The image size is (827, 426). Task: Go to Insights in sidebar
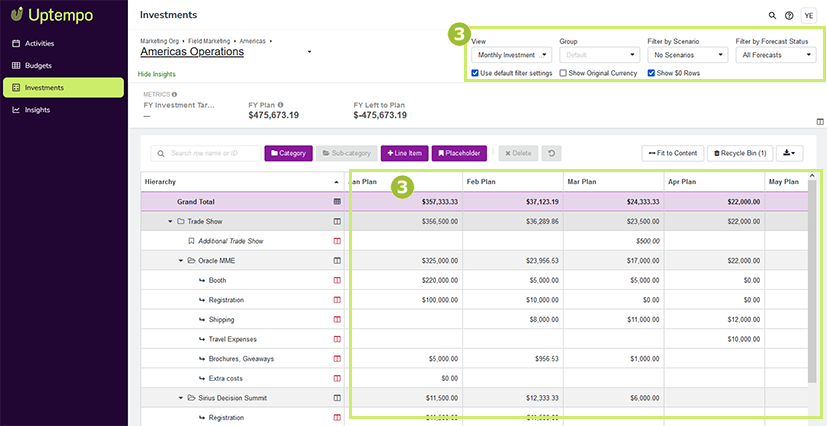coord(63,110)
